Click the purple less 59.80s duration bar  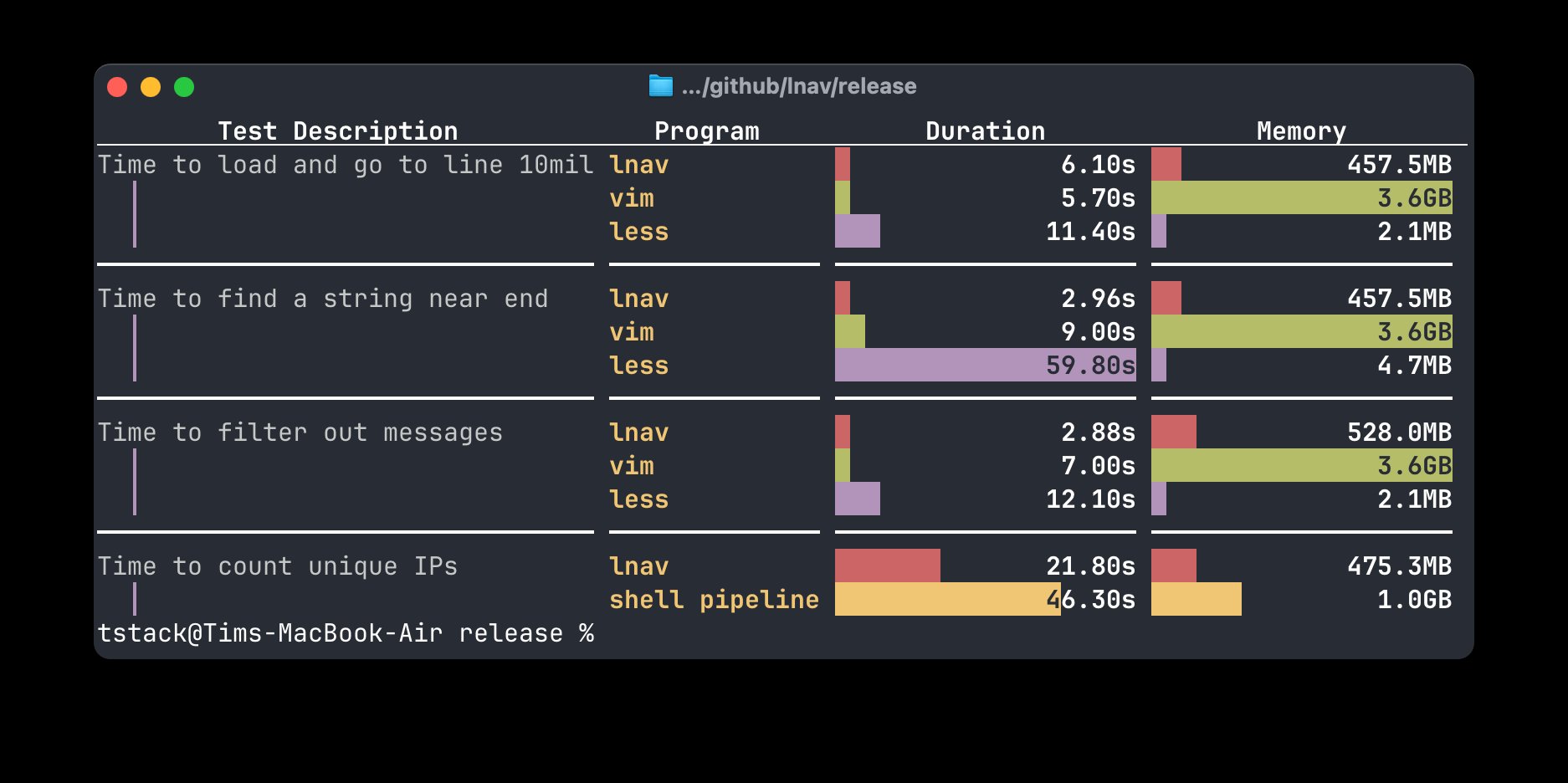point(937,366)
